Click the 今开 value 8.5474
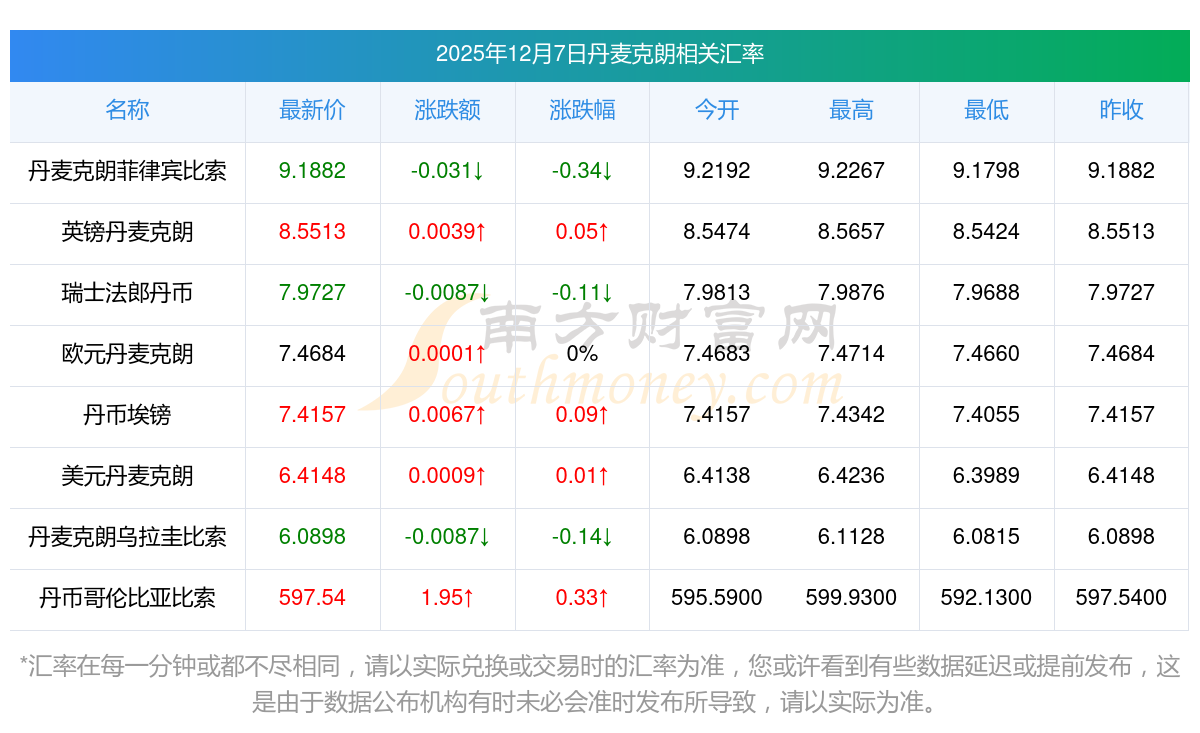The width and height of the screenshot is (1200, 733). coord(717,232)
